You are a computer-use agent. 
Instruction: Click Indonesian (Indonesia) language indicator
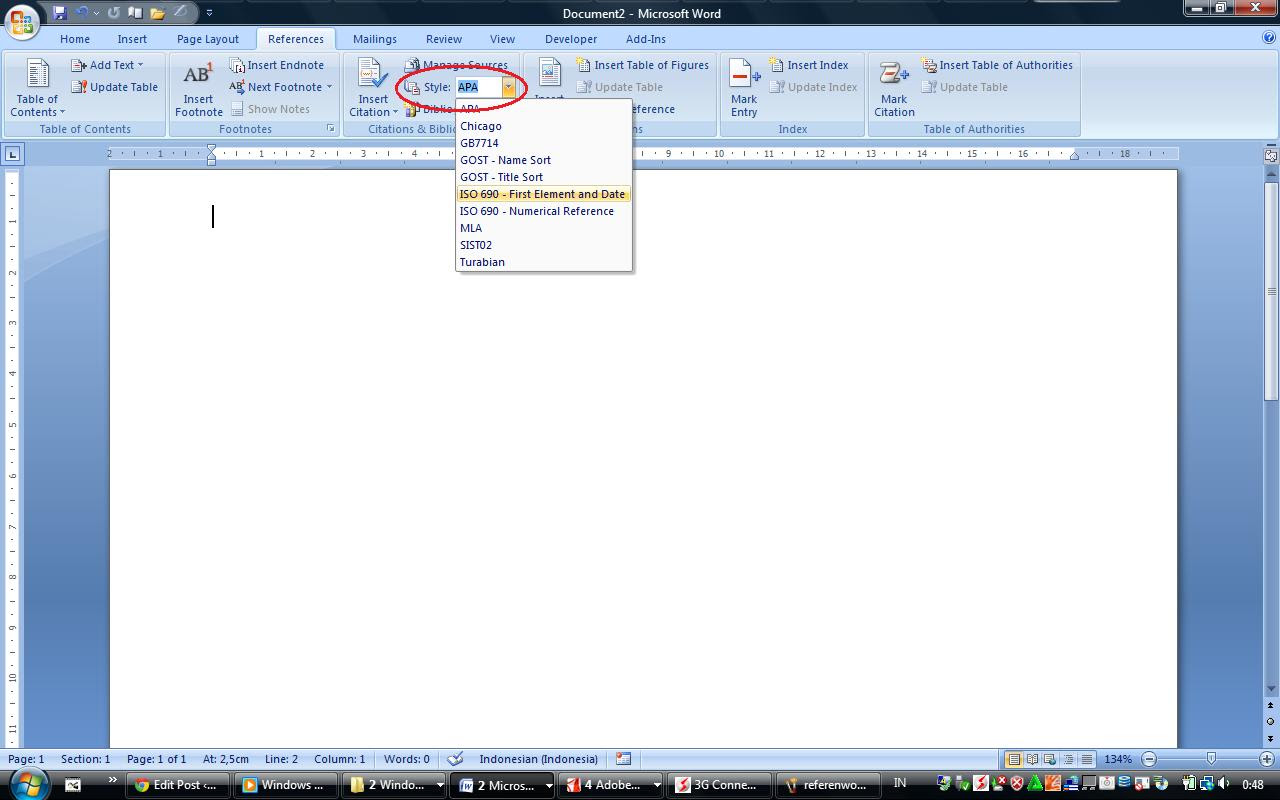538,759
